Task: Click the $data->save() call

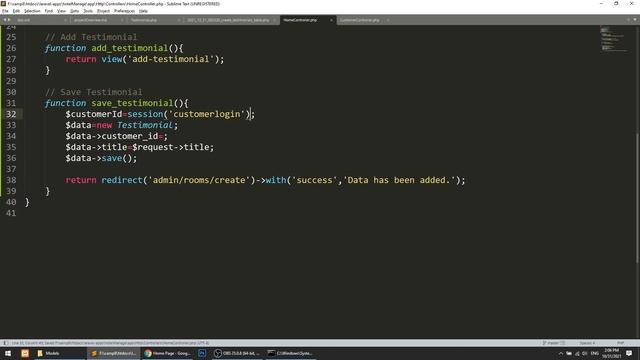Action: pos(101,158)
